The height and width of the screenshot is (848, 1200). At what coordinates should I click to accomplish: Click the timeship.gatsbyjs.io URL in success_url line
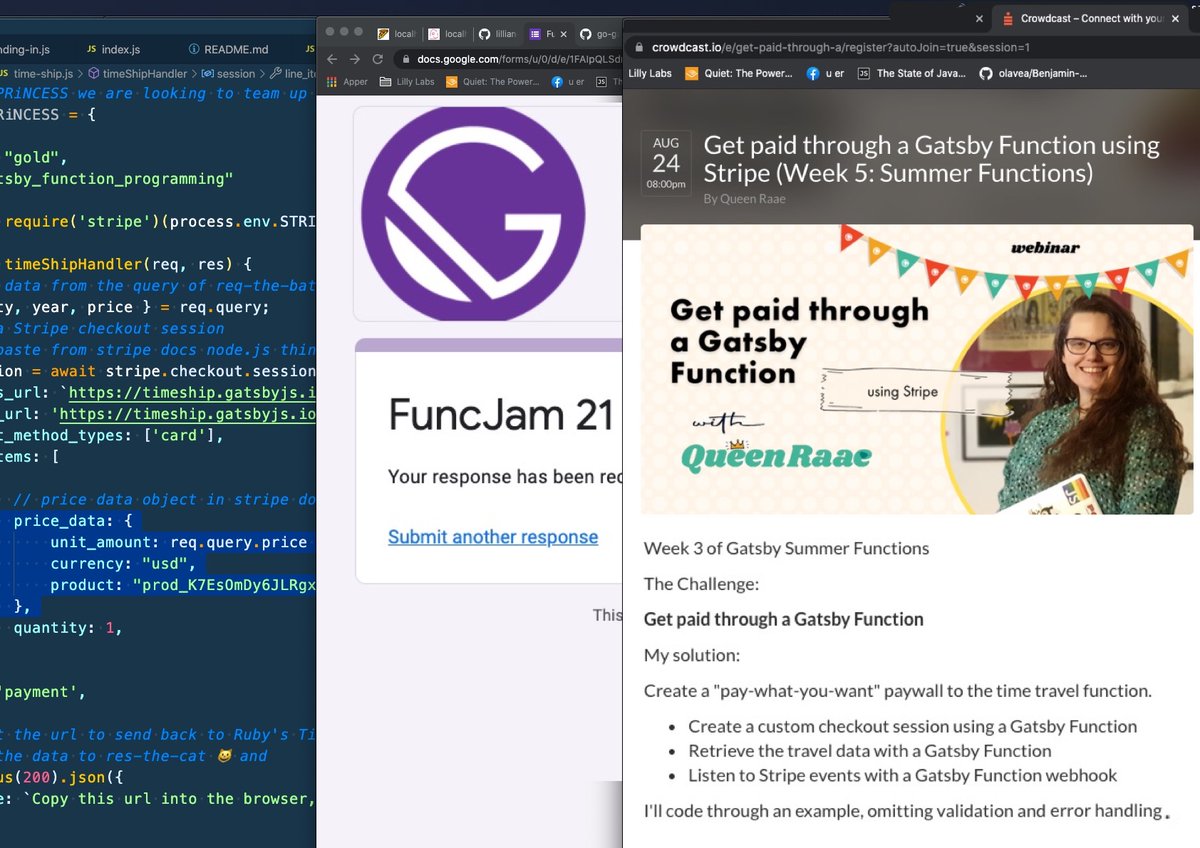pos(193,394)
